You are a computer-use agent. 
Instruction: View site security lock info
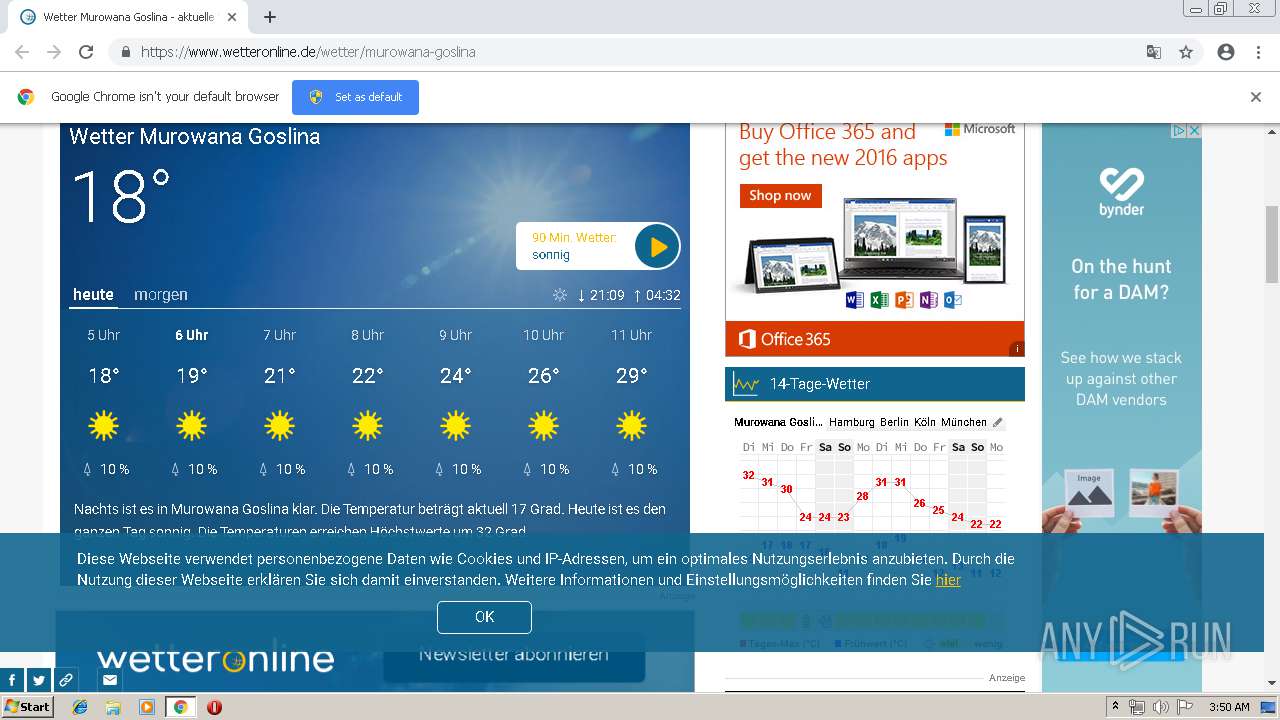click(126, 52)
